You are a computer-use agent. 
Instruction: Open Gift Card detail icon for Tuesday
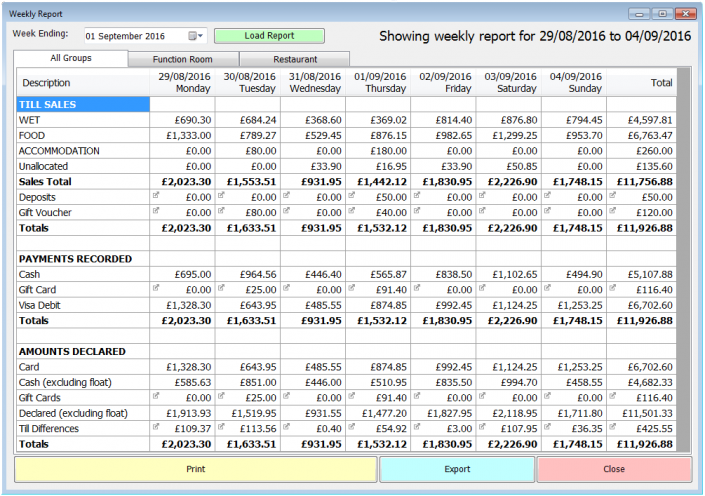[221, 288]
